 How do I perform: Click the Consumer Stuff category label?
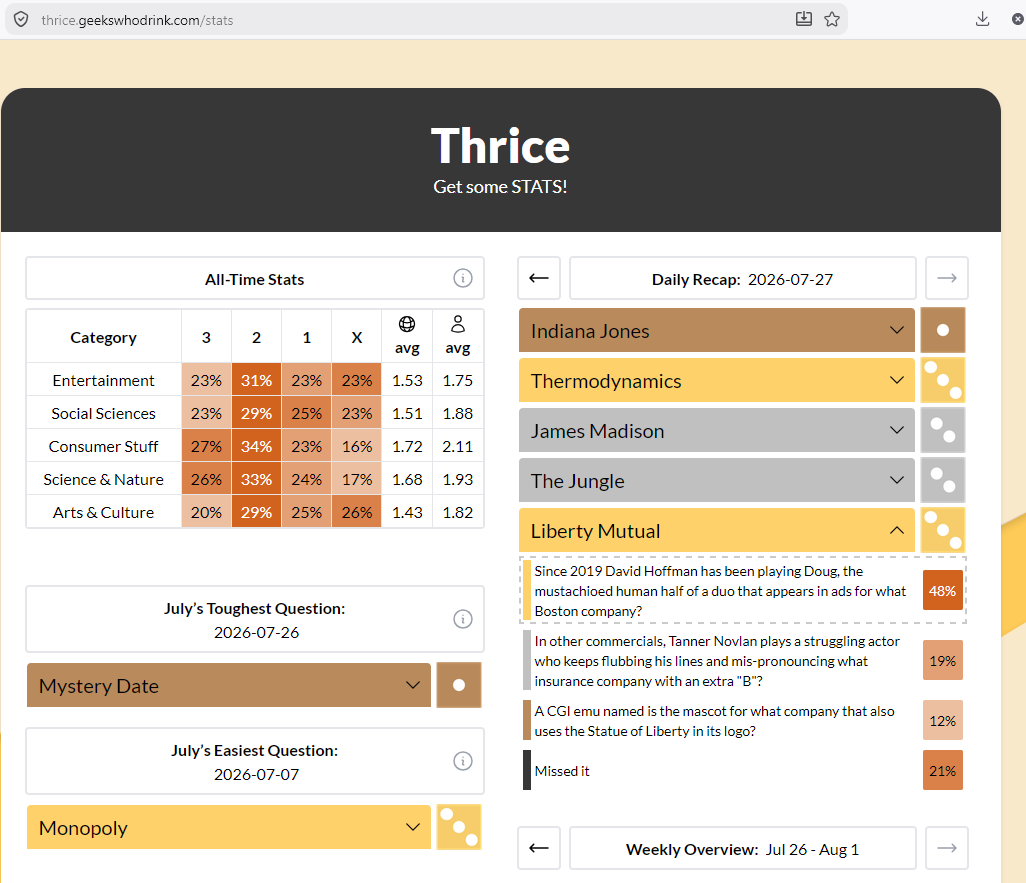click(103, 446)
